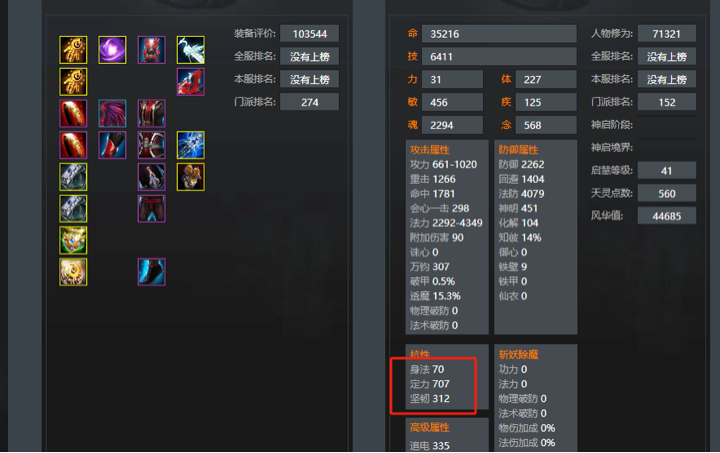Click the 攻击属性 section header

(x=429, y=150)
